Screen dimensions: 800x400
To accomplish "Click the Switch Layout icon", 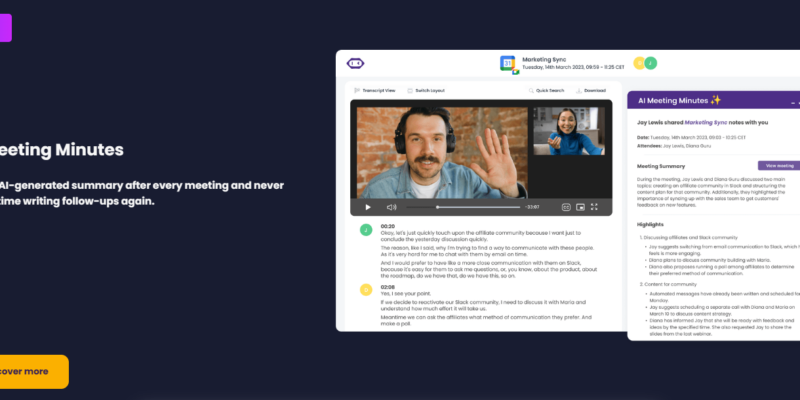I will click(x=410, y=90).
